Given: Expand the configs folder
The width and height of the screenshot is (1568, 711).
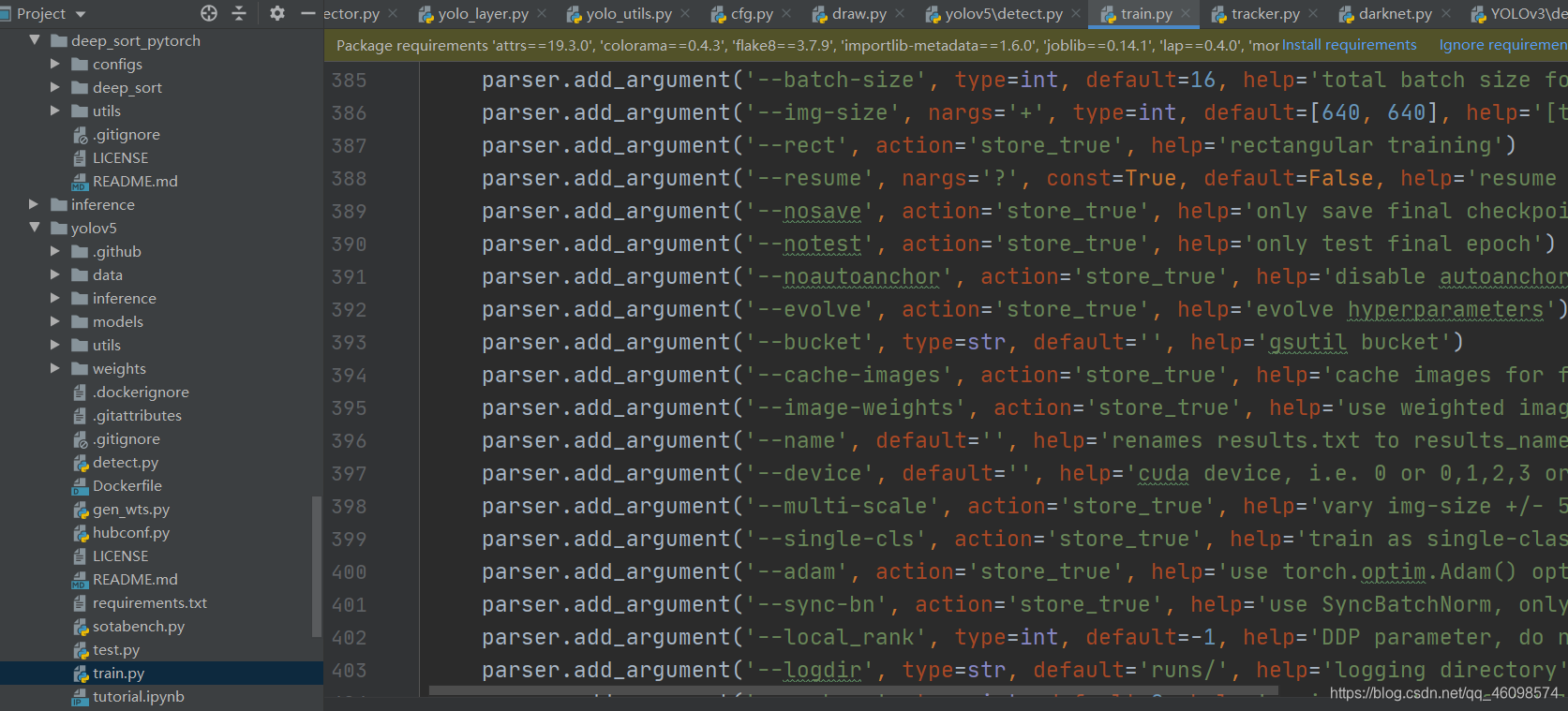Looking at the screenshot, I should click(54, 64).
